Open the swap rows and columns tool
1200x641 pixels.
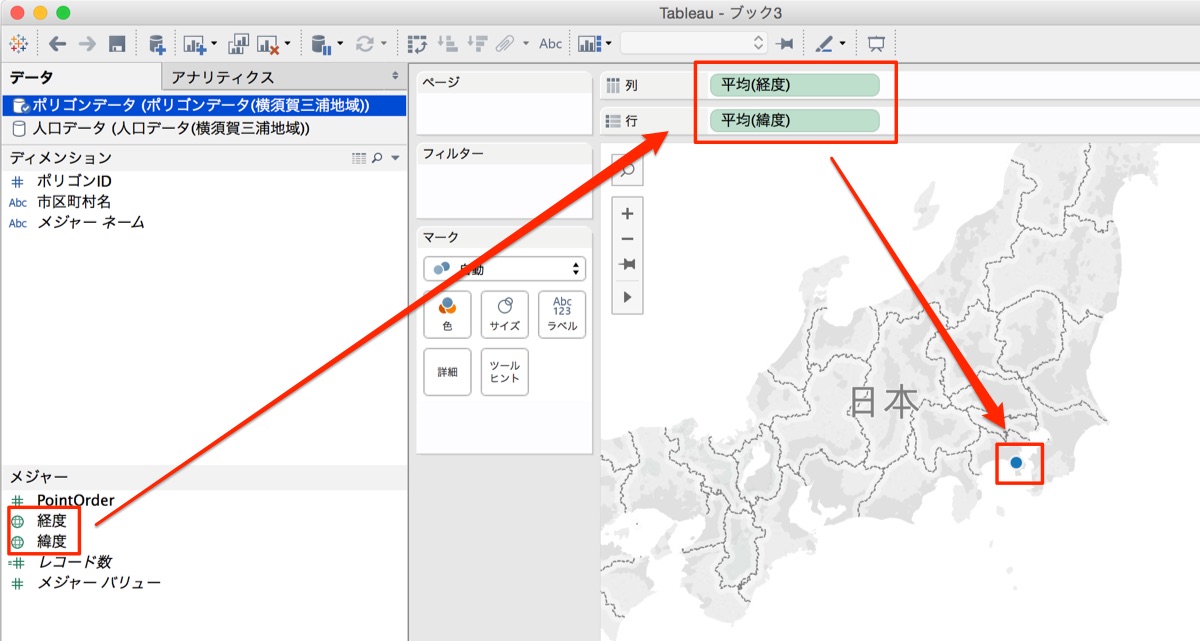coord(418,43)
